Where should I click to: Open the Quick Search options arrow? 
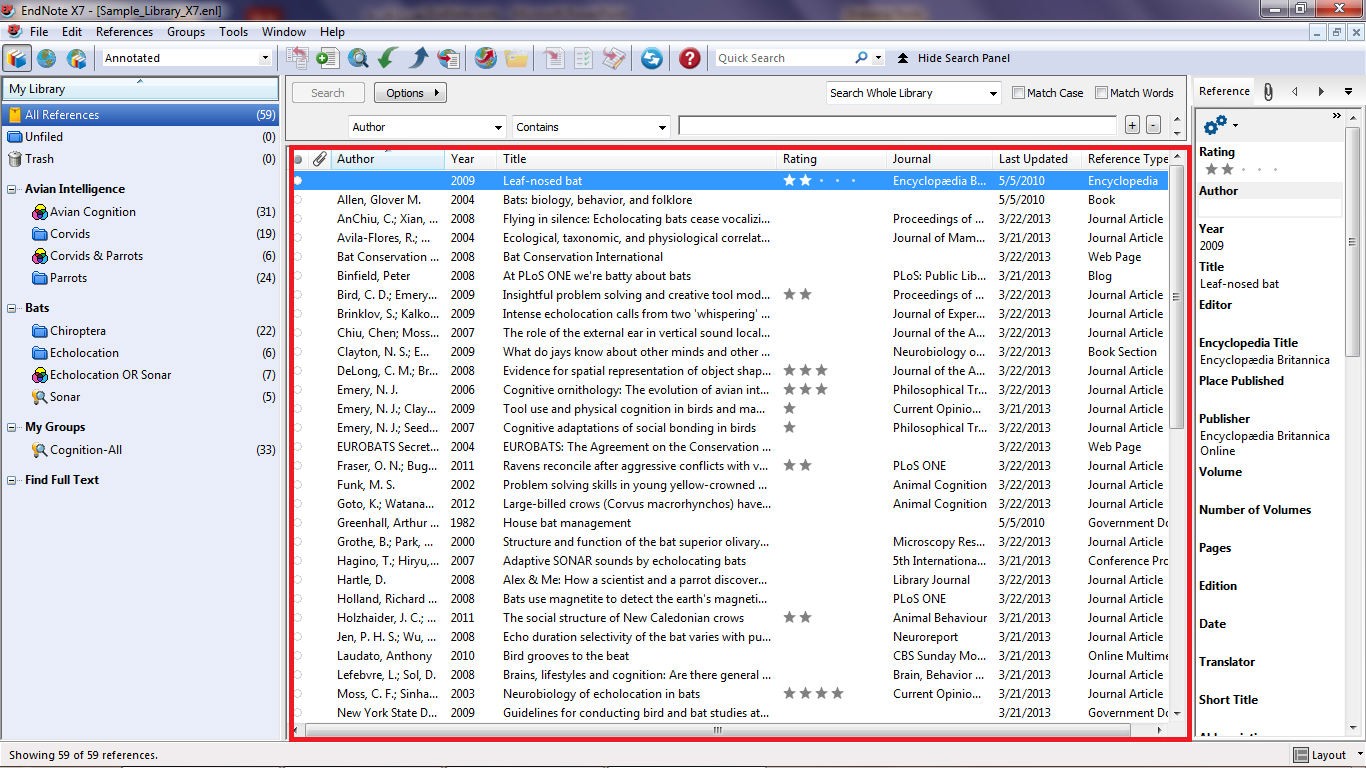[878, 58]
